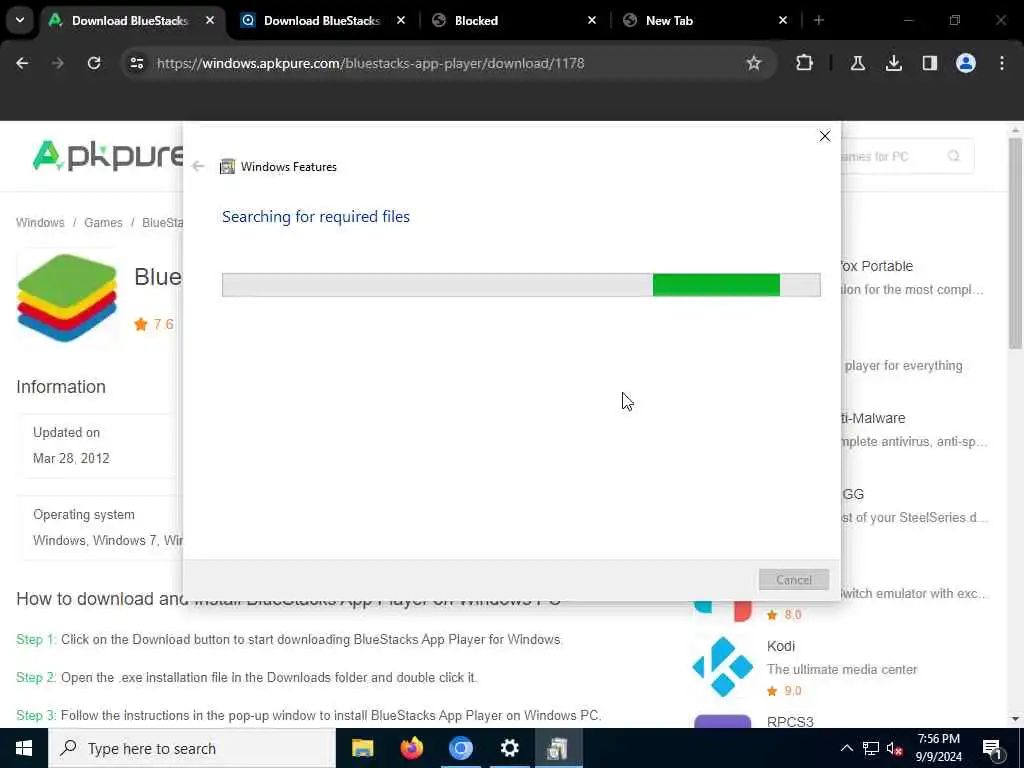Open the Kodi app link
The height and width of the screenshot is (768, 1024).
[781, 646]
